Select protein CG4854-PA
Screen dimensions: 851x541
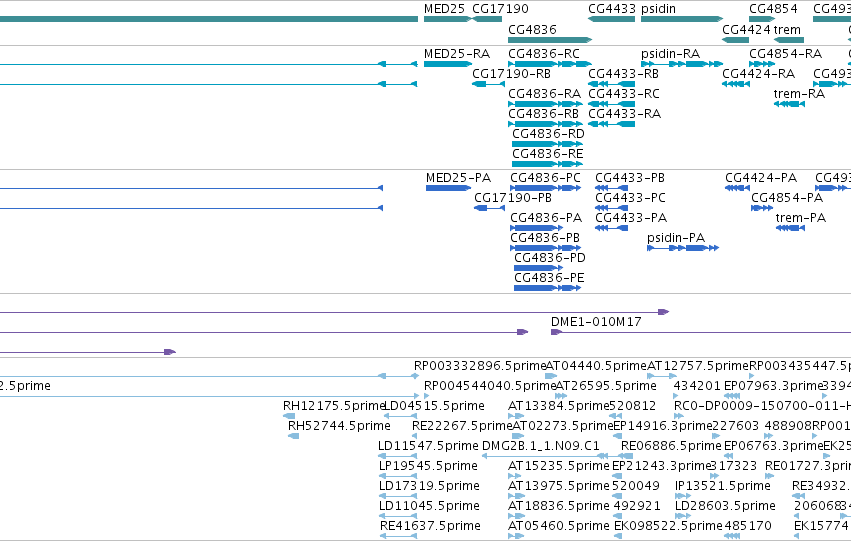[x=762, y=208]
